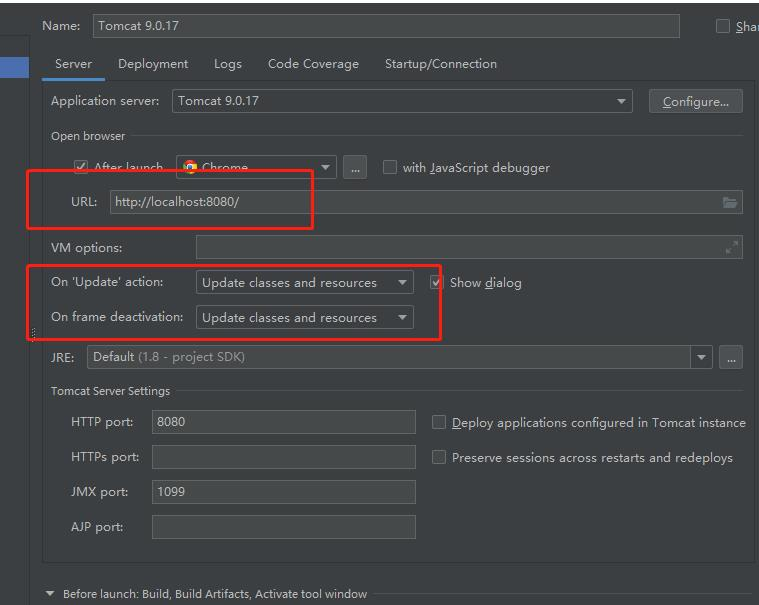Screen dimensions: 759x605
Task: Switch to the Server tab
Action: [74, 64]
